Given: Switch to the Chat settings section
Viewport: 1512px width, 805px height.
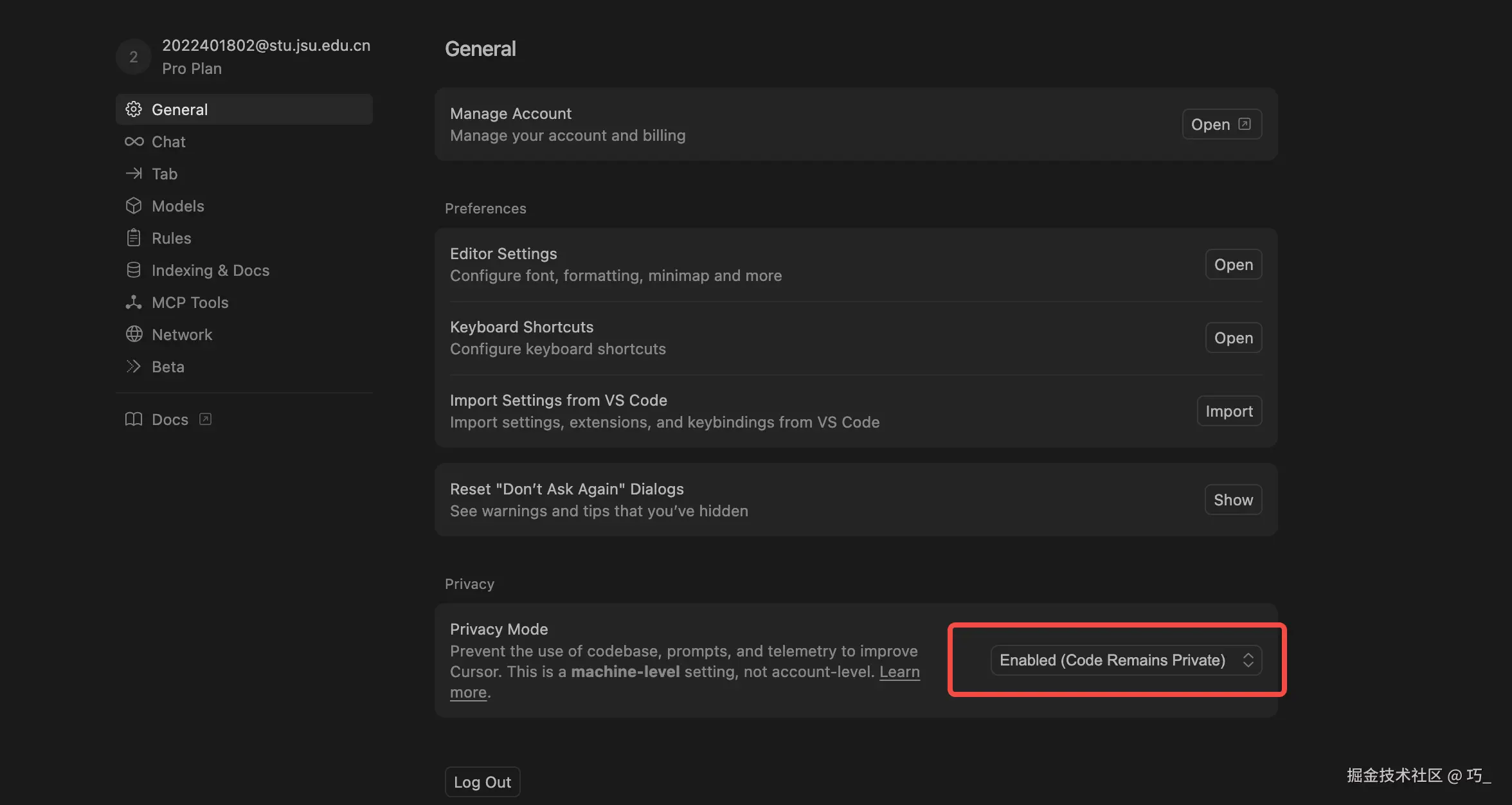Looking at the screenshot, I should coord(168,141).
